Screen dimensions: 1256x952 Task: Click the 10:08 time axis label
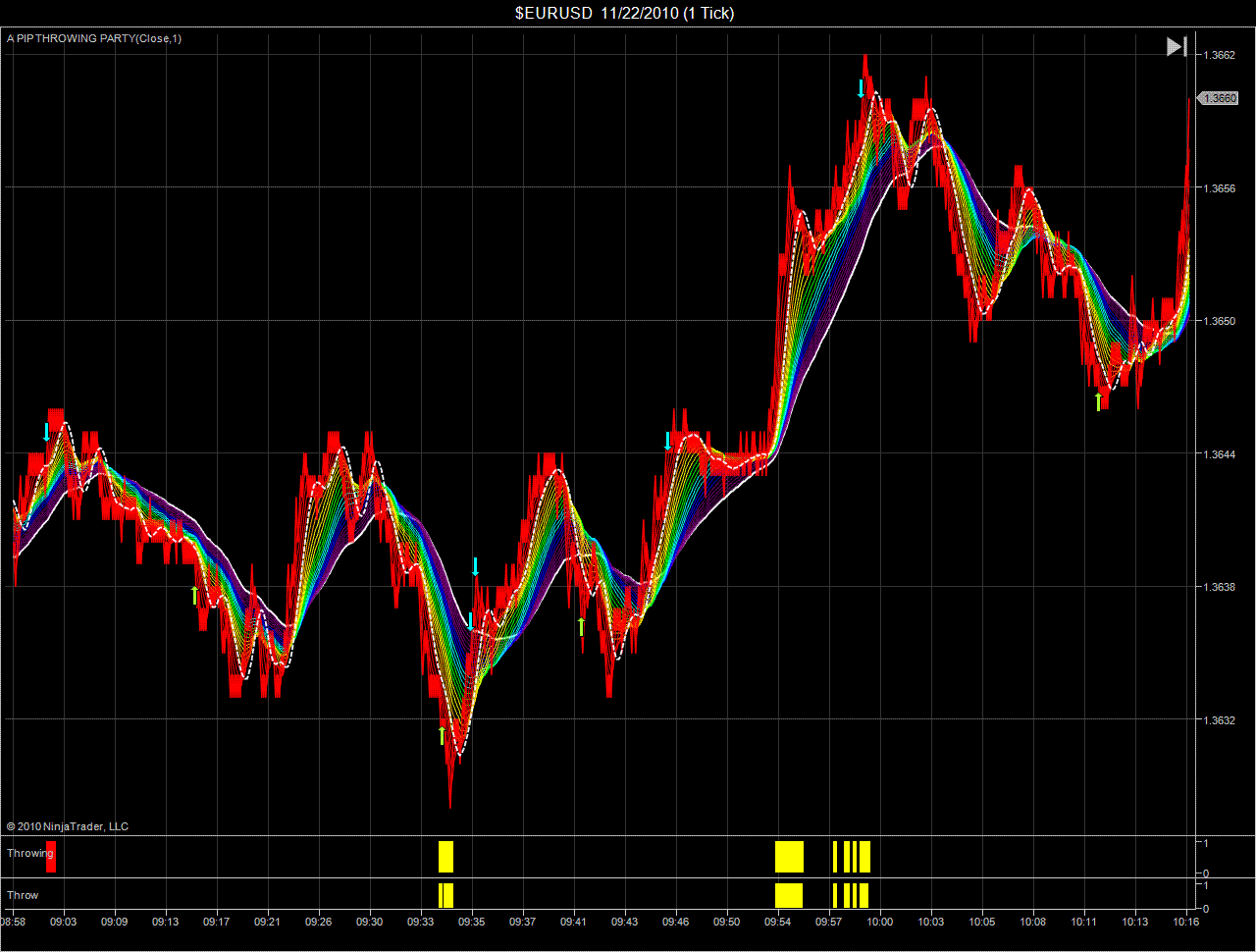[x=1033, y=922]
